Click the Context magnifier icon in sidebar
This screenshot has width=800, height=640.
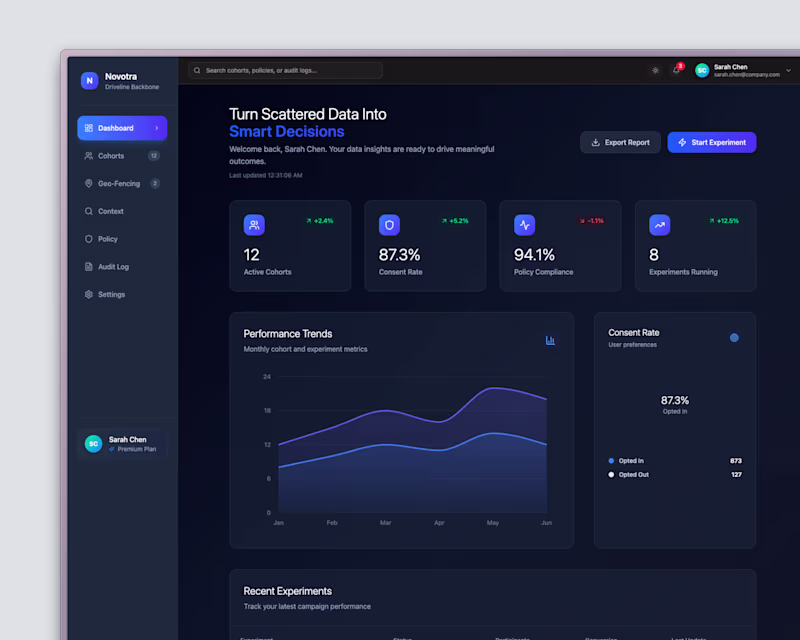pyautogui.click(x=89, y=211)
